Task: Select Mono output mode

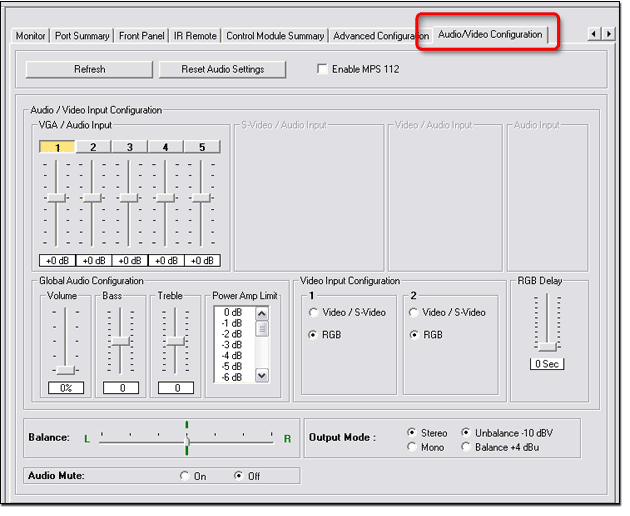Action: pyautogui.click(x=412, y=448)
